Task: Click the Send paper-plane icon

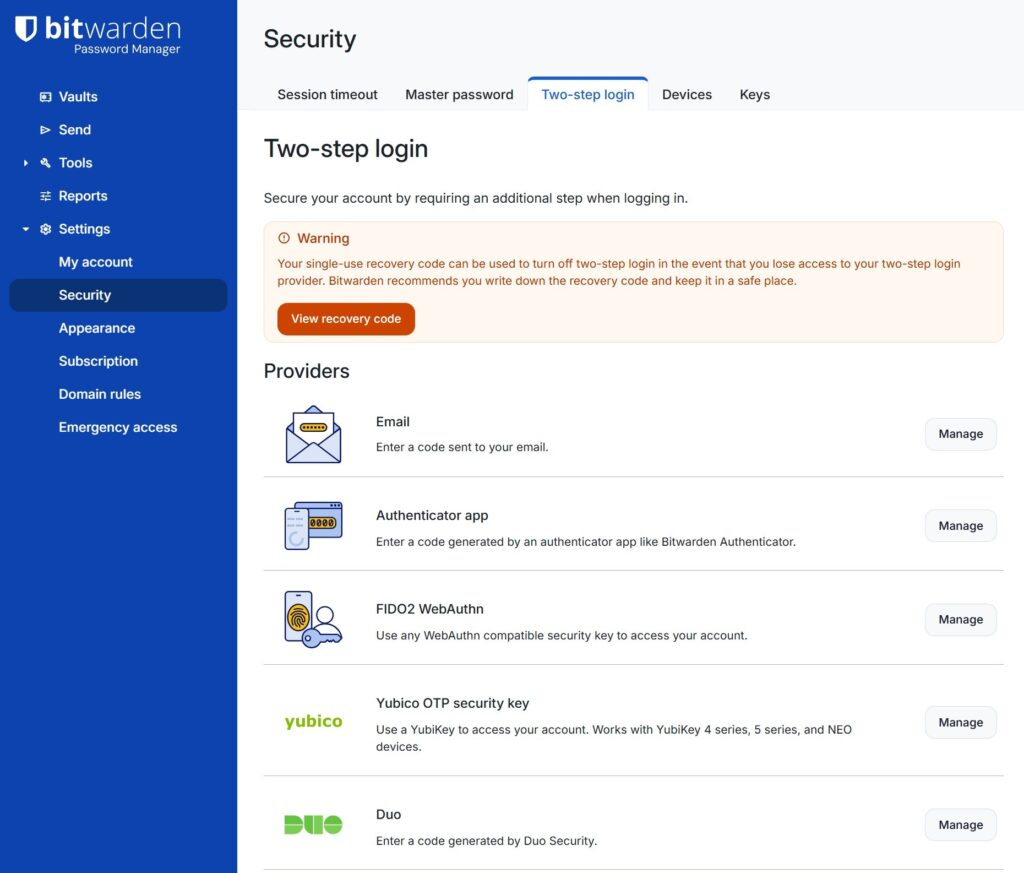Action: pyautogui.click(x=45, y=130)
